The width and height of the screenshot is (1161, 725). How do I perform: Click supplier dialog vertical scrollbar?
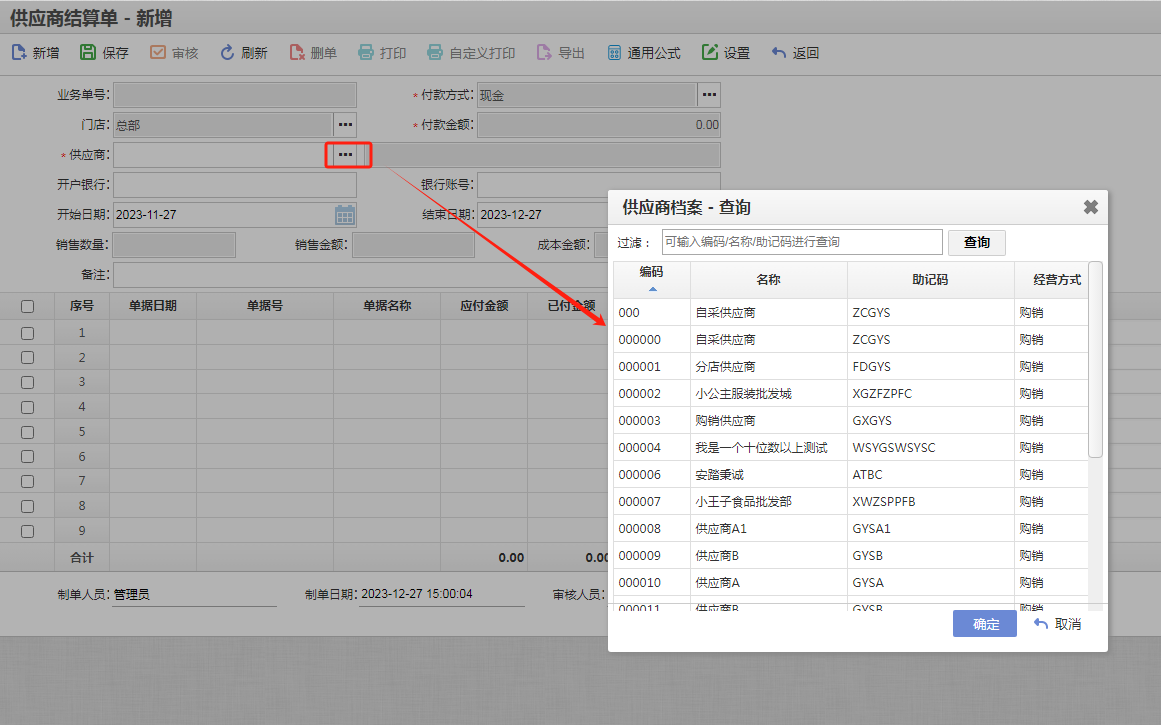(1096, 360)
